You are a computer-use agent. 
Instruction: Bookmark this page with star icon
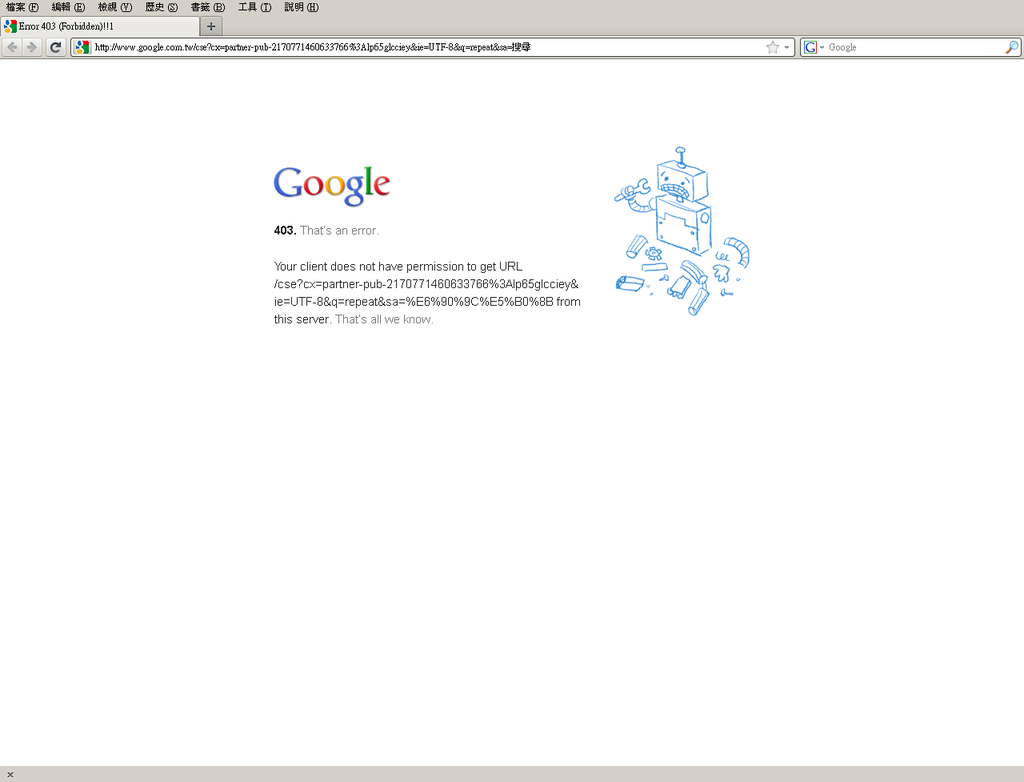(773, 47)
